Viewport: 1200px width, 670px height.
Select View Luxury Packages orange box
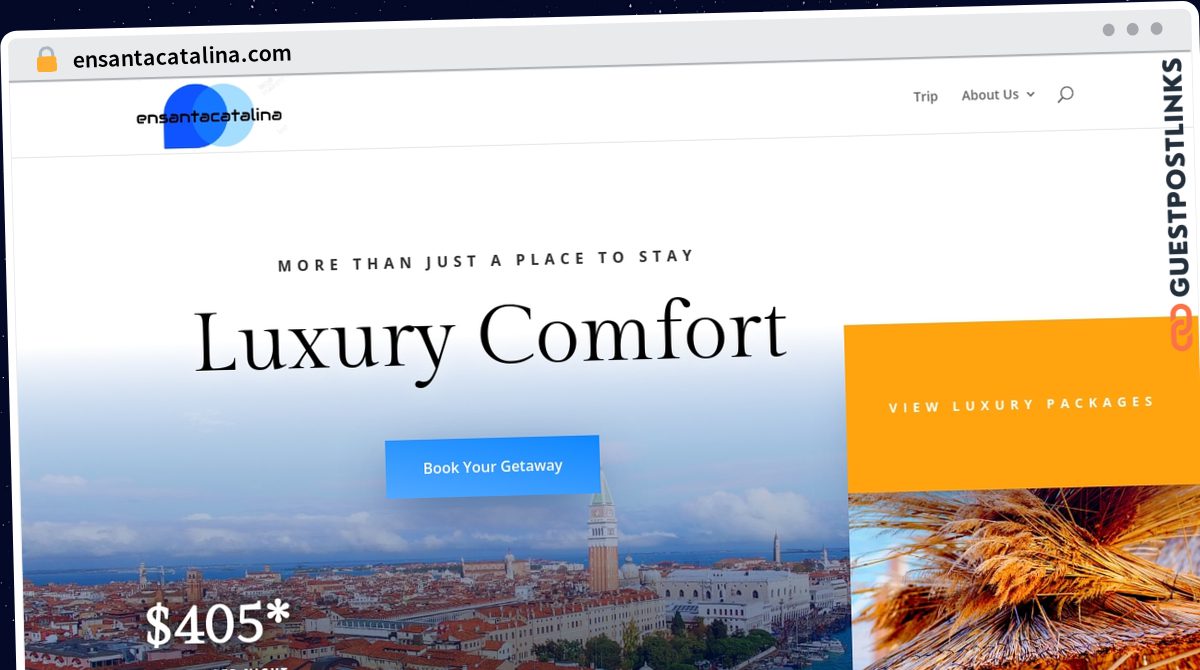click(x=1021, y=405)
